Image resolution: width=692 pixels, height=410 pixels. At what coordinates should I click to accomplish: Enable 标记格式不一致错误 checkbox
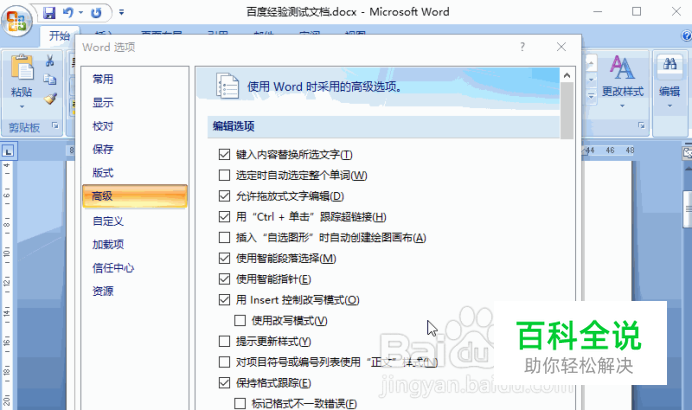[x=240, y=403]
